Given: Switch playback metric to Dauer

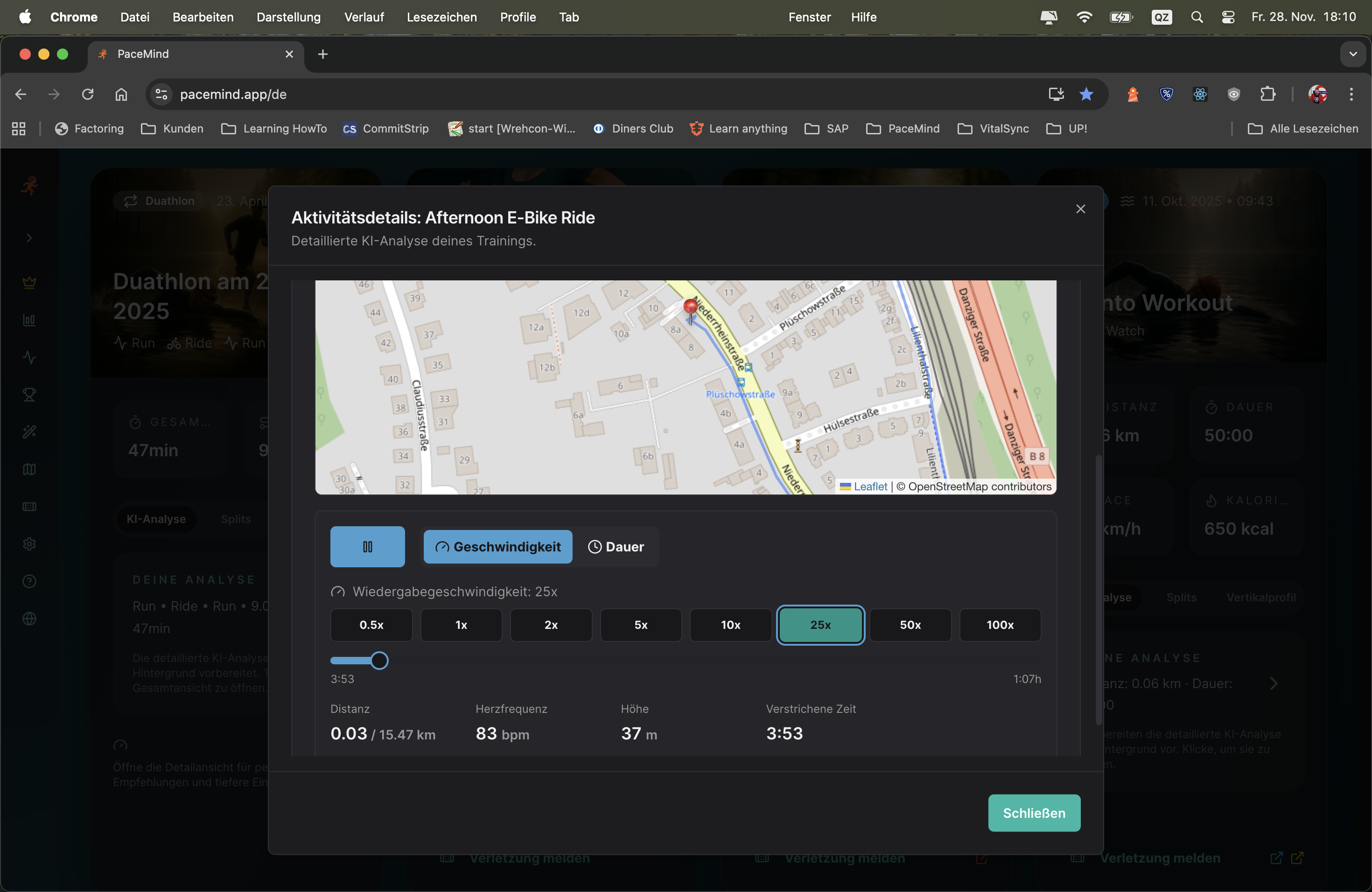Looking at the screenshot, I should click(x=616, y=547).
